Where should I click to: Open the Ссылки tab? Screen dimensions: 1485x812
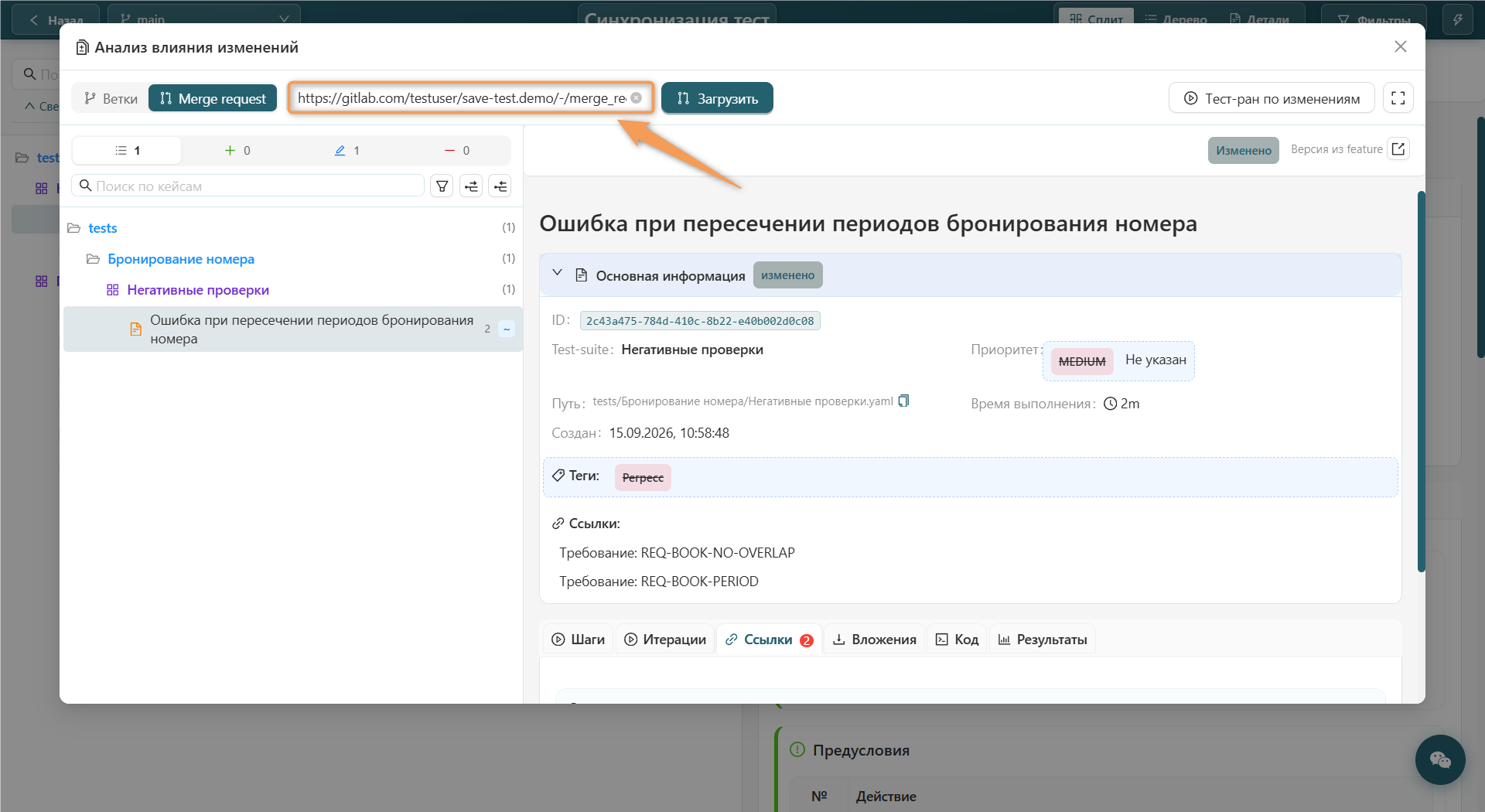coord(769,640)
